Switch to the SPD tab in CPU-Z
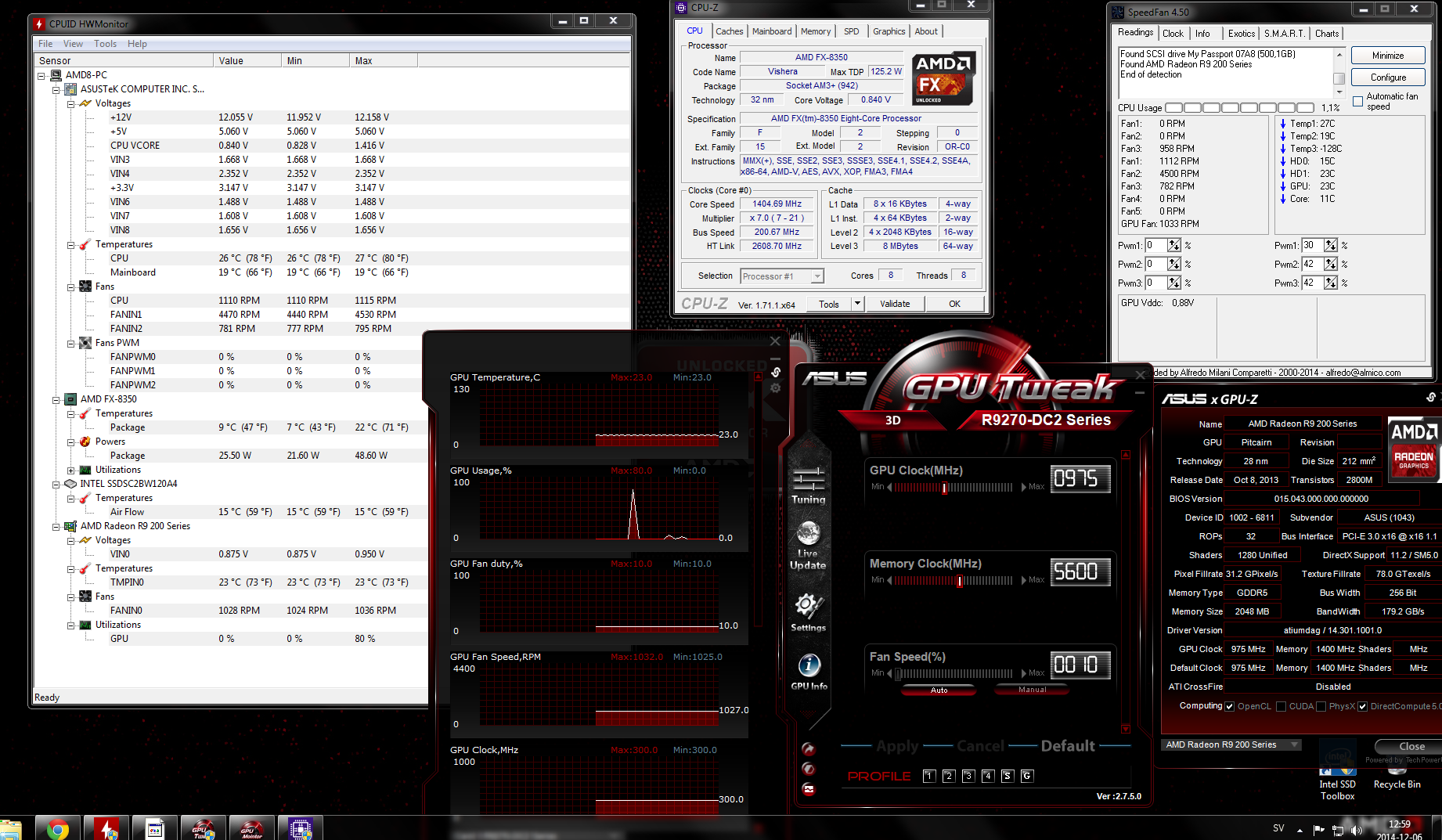The height and width of the screenshot is (840, 1442). tap(851, 31)
